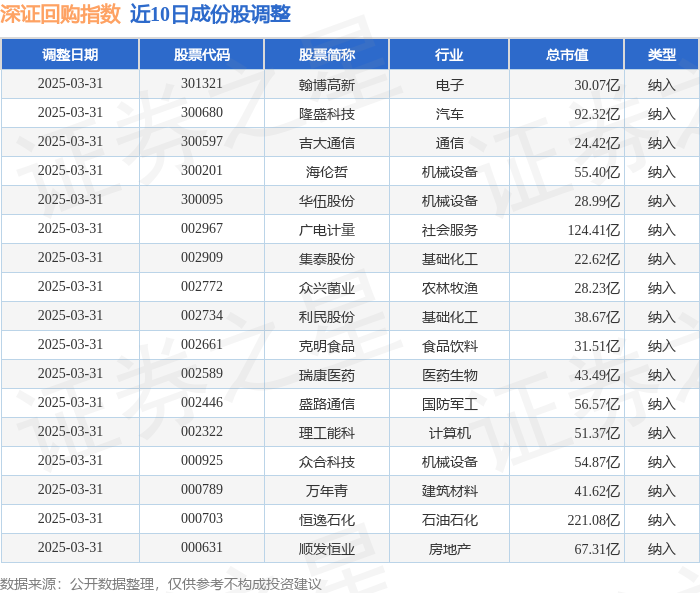Click stock code 002322
Image resolution: width=700 pixels, height=593 pixels.
click(202, 432)
